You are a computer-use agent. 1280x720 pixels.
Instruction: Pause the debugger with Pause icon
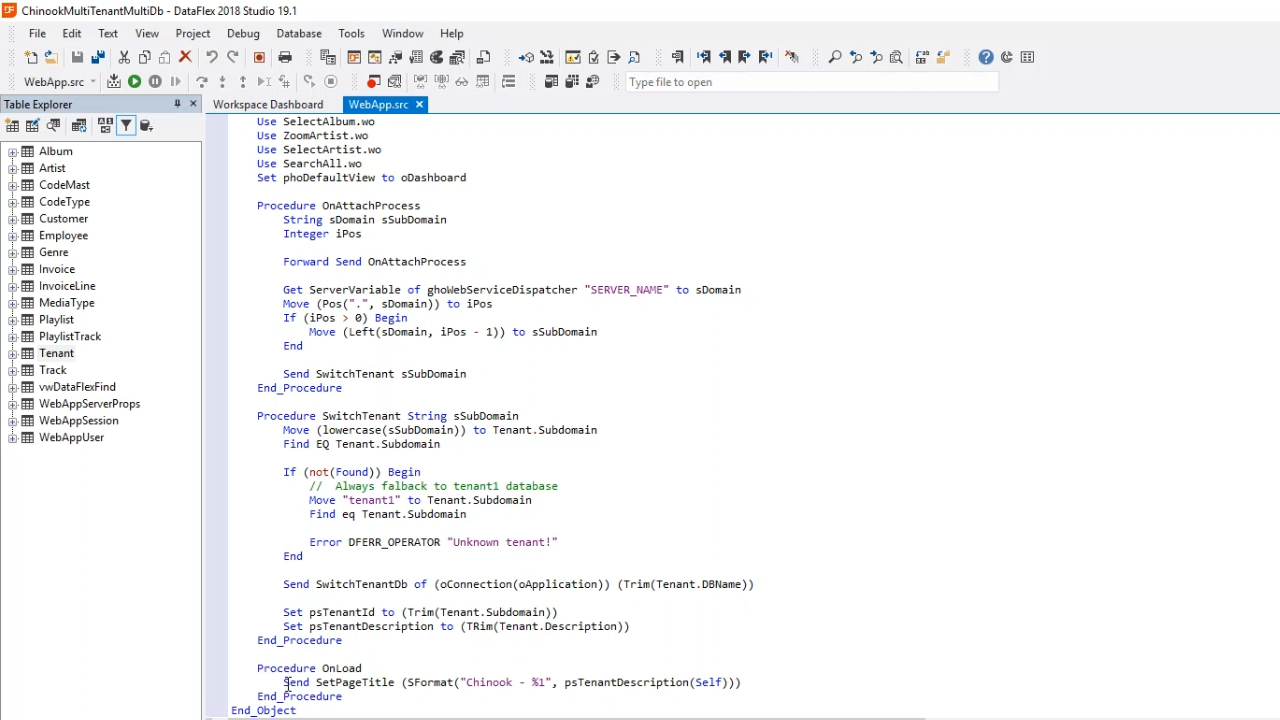click(x=155, y=82)
